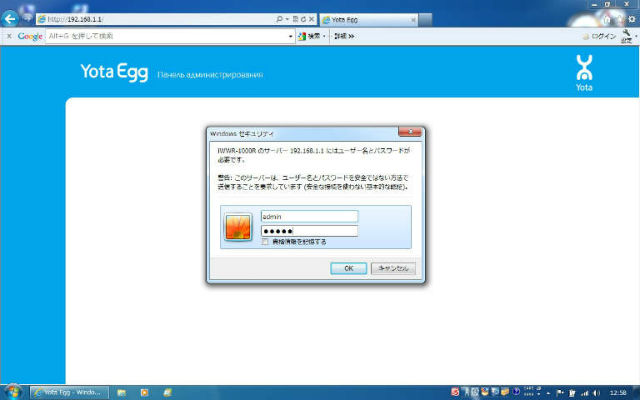The width and height of the screenshot is (640, 400).
Task: Expand the Google toolbar search dropdown
Action: pyautogui.click(x=323, y=36)
